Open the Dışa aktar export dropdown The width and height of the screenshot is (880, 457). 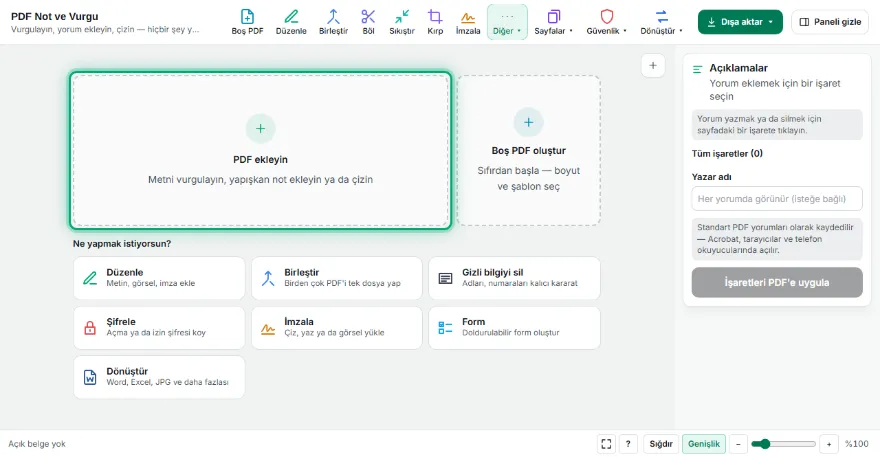740,22
